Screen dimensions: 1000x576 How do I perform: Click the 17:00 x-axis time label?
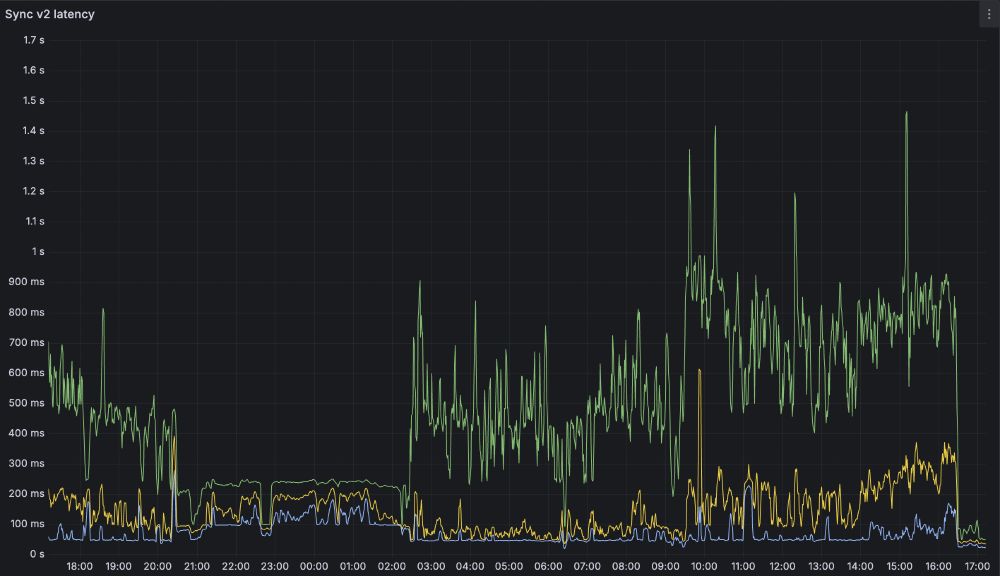[x=978, y=566]
